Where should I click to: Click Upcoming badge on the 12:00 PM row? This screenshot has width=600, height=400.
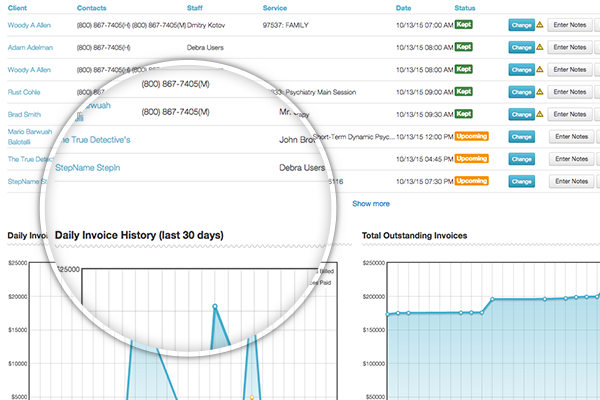pos(471,136)
